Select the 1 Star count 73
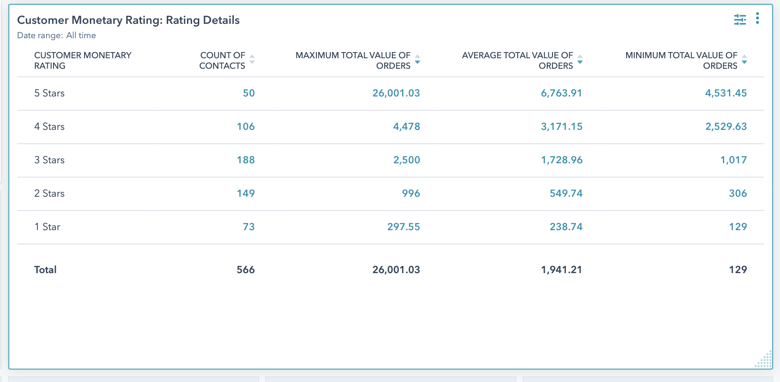 pyautogui.click(x=249, y=227)
